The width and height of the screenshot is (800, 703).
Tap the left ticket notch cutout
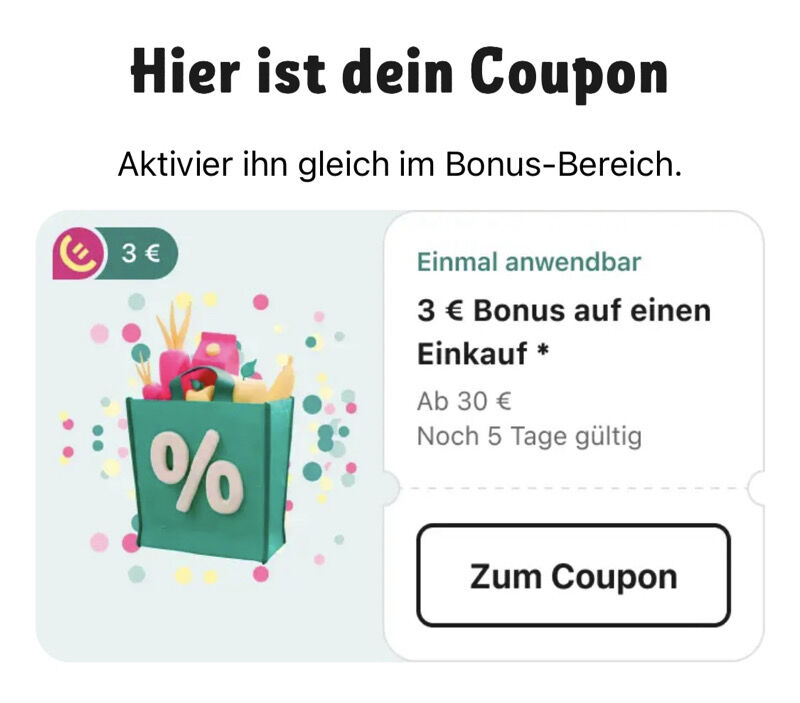pos(391,488)
